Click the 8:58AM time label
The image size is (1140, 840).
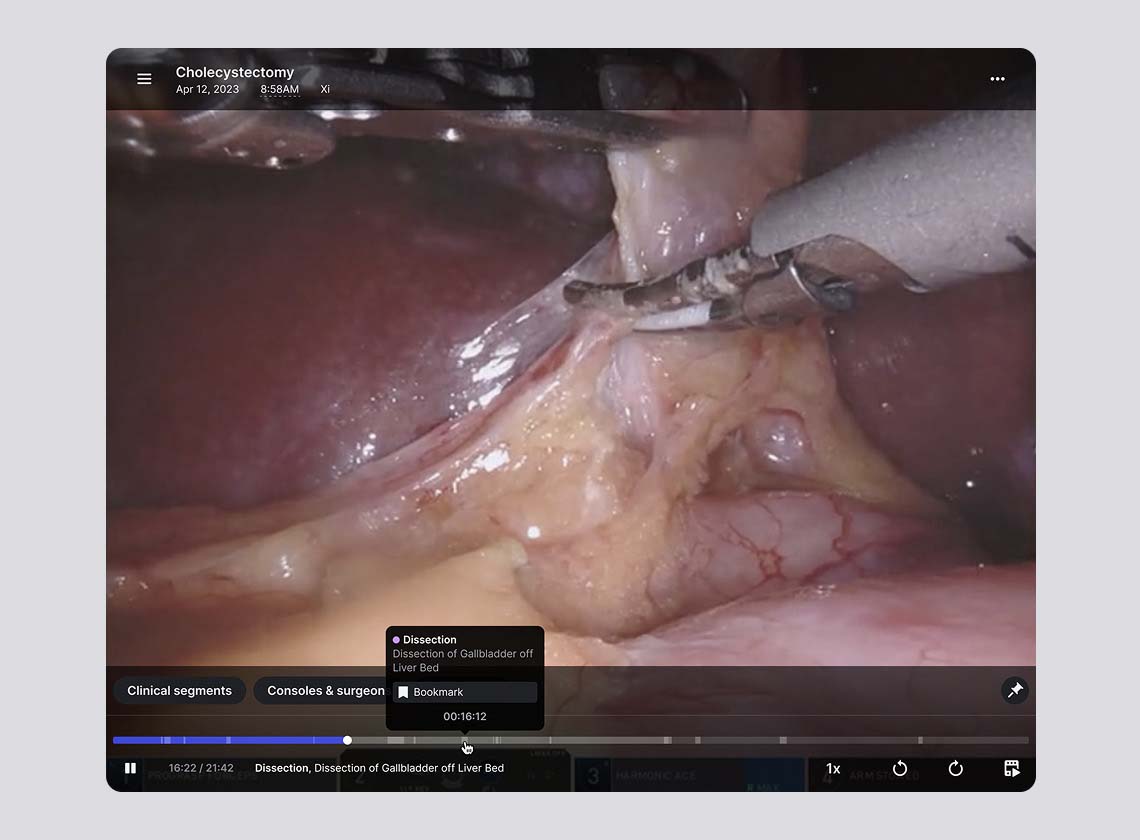coord(280,89)
